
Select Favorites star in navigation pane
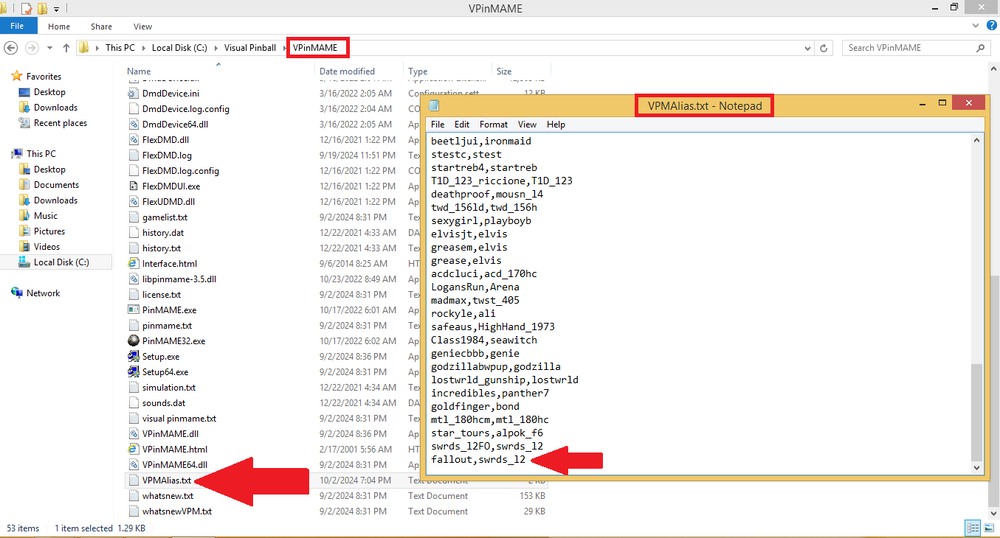pyautogui.click(x=17, y=76)
